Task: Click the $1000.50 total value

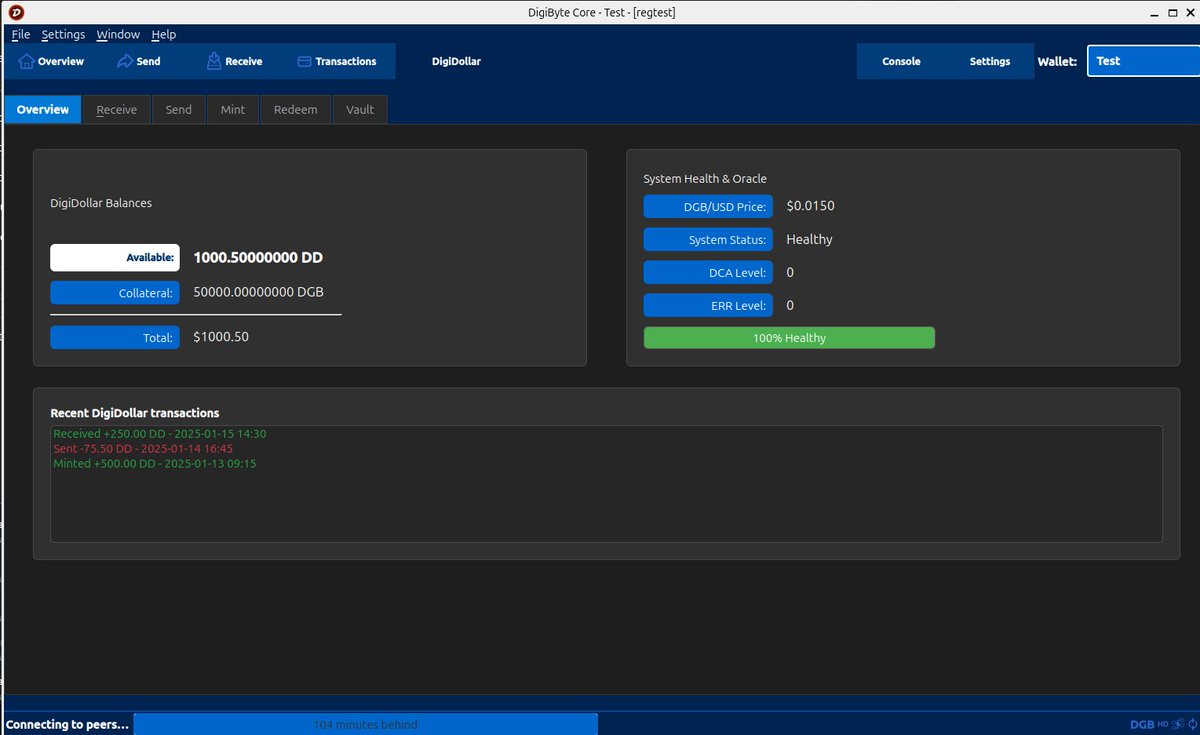Action: 221,337
